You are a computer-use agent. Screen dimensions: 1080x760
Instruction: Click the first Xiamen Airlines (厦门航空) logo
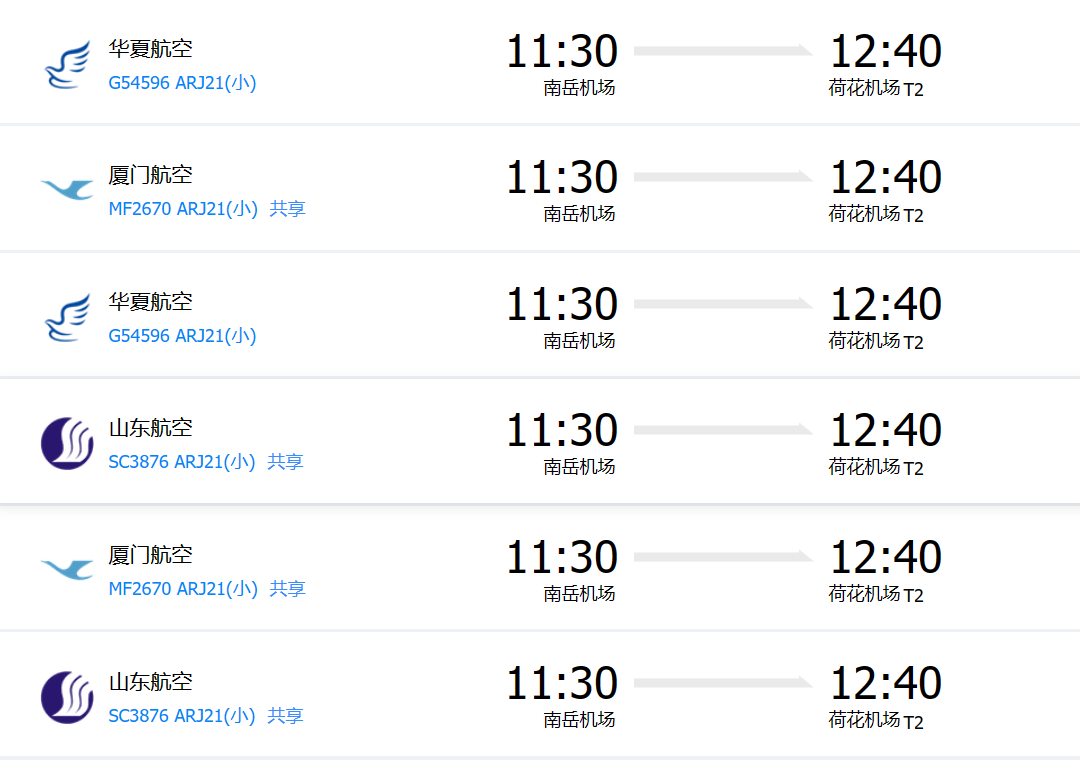pos(67,189)
